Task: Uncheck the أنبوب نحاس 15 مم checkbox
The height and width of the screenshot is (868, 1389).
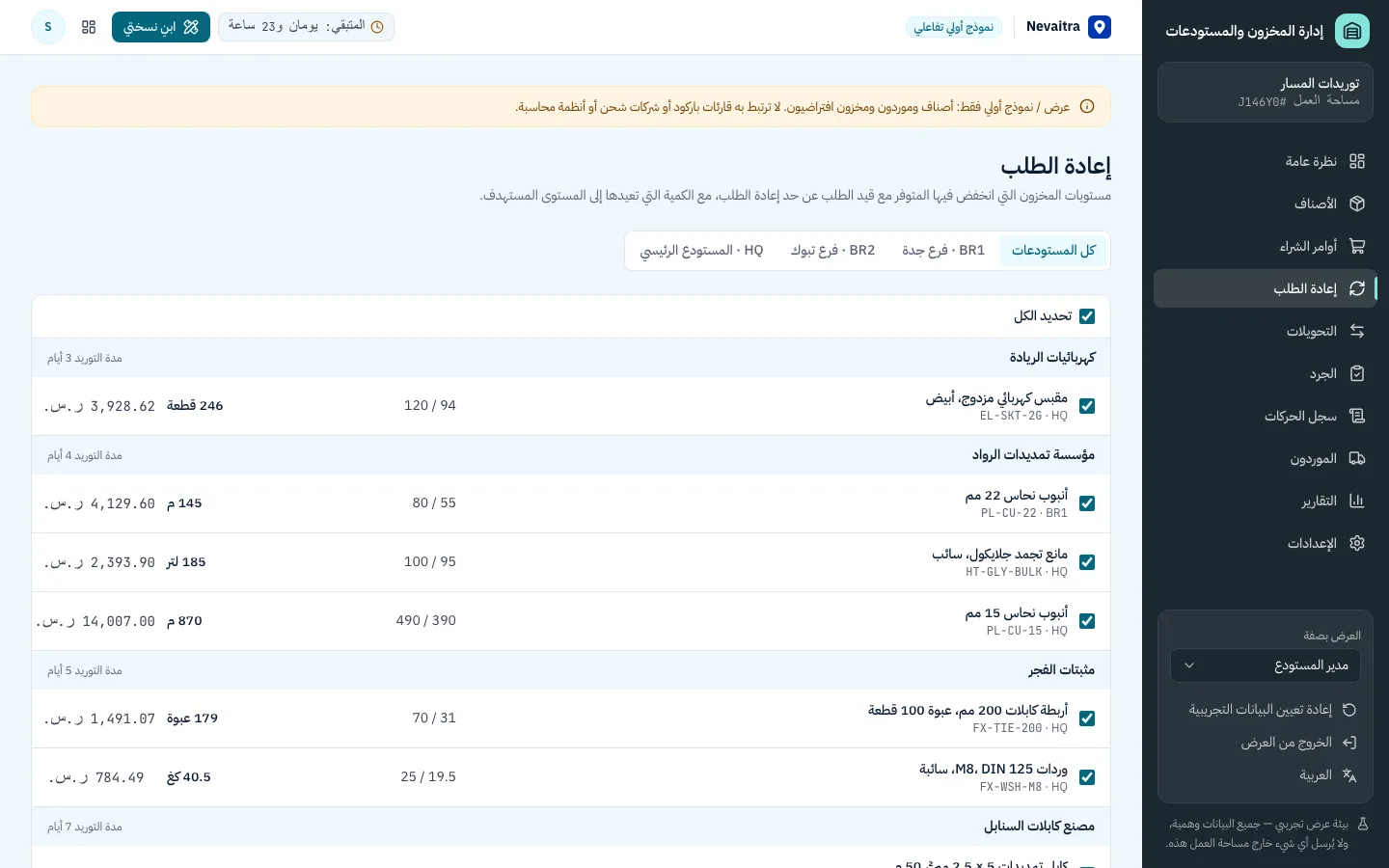Action: tap(1087, 621)
